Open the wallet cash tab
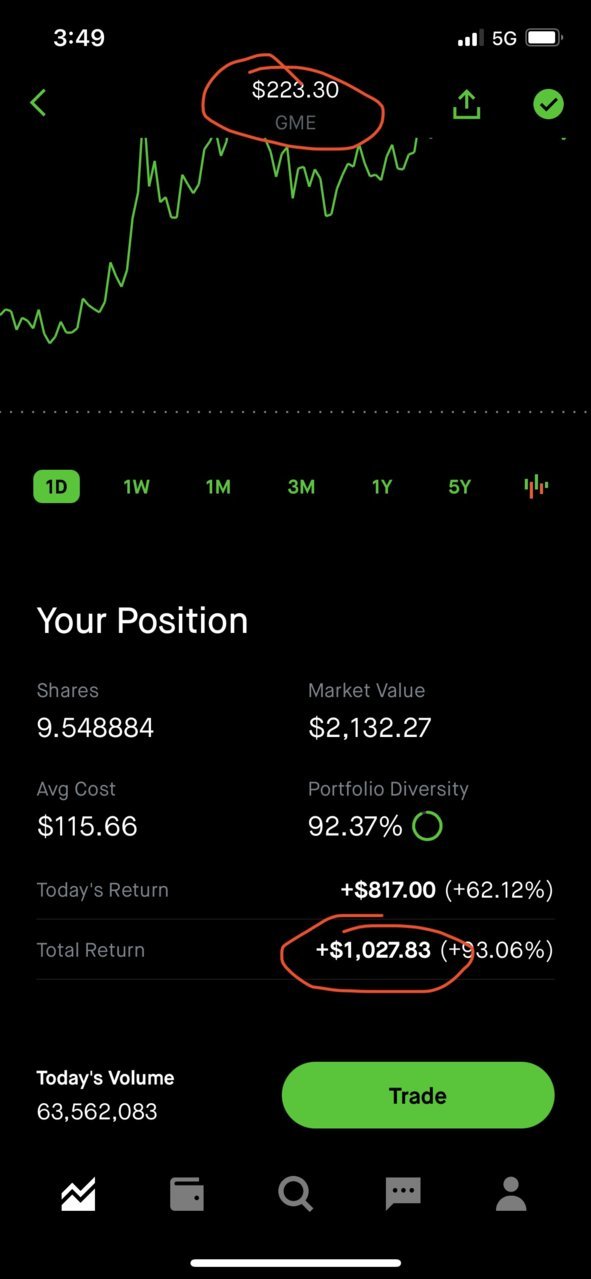Viewport: 591px width, 1279px height. tap(187, 1194)
